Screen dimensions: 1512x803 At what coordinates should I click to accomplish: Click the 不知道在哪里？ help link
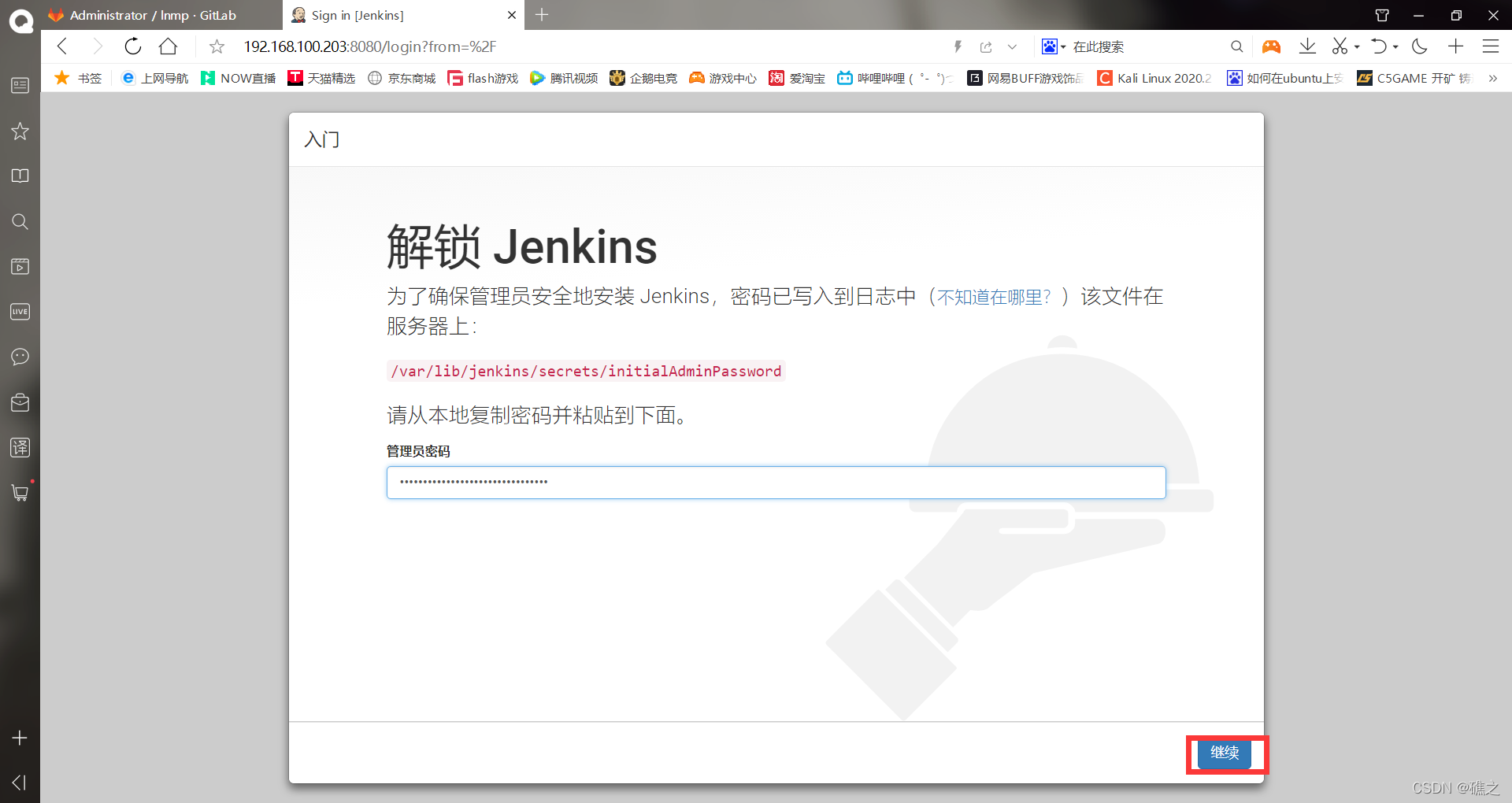pyautogui.click(x=994, y=297)
